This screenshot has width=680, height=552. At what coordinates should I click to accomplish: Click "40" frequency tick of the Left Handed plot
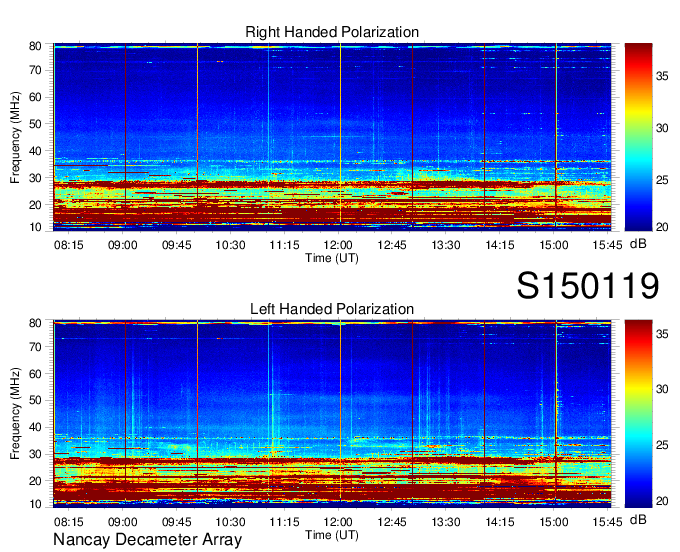(x=35, y=427)
